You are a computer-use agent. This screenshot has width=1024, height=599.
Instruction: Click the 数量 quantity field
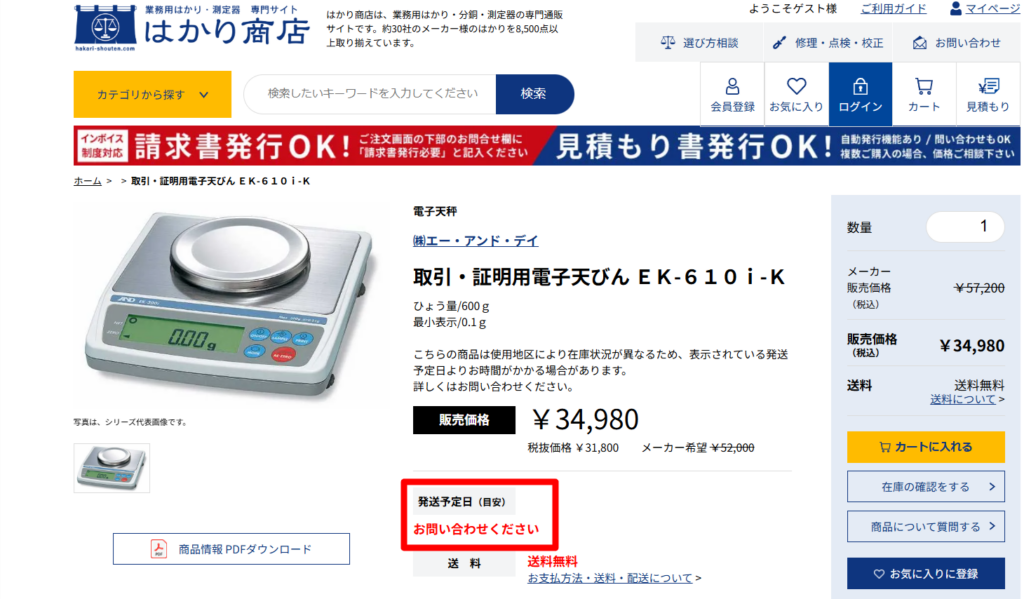tap(965, 227)
